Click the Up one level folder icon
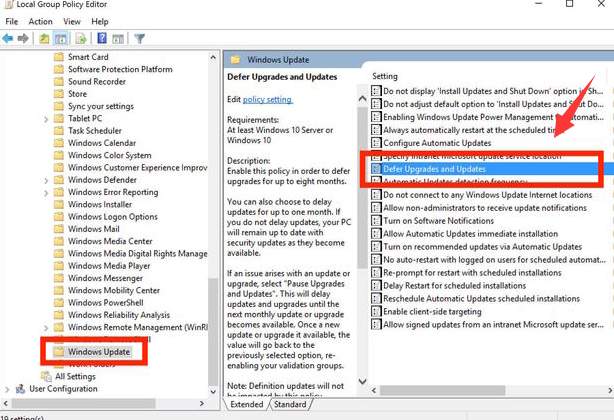The width and height of the screenshot is (614, 420). [44, 38]
